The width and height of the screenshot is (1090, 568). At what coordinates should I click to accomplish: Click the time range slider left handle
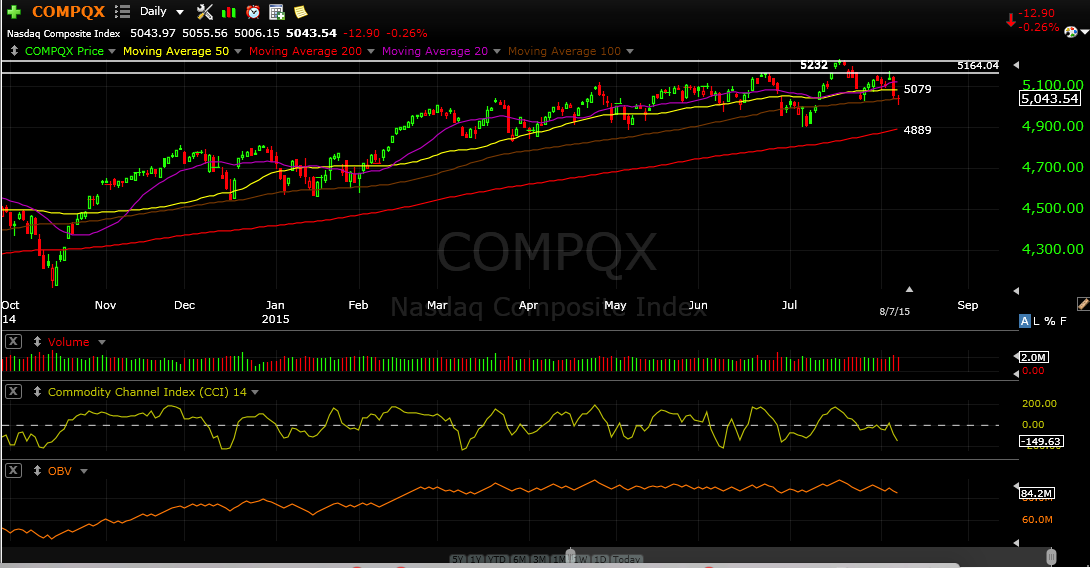[571, 556]
